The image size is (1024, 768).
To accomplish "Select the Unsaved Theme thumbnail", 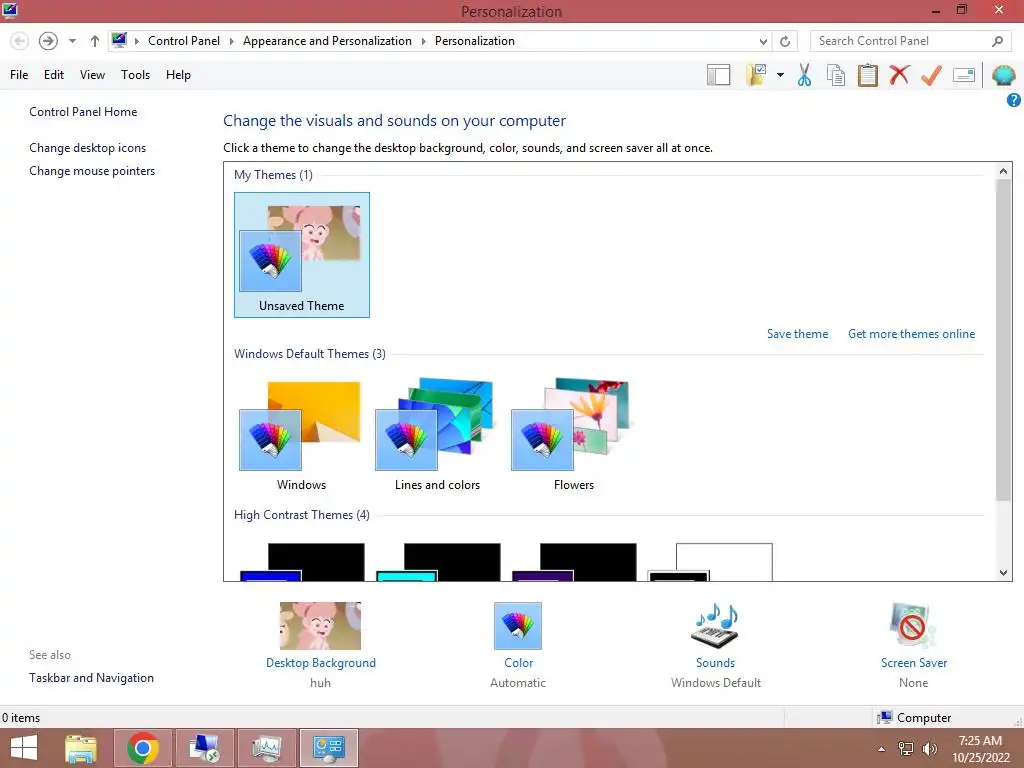I will click(x=302, y=255).
